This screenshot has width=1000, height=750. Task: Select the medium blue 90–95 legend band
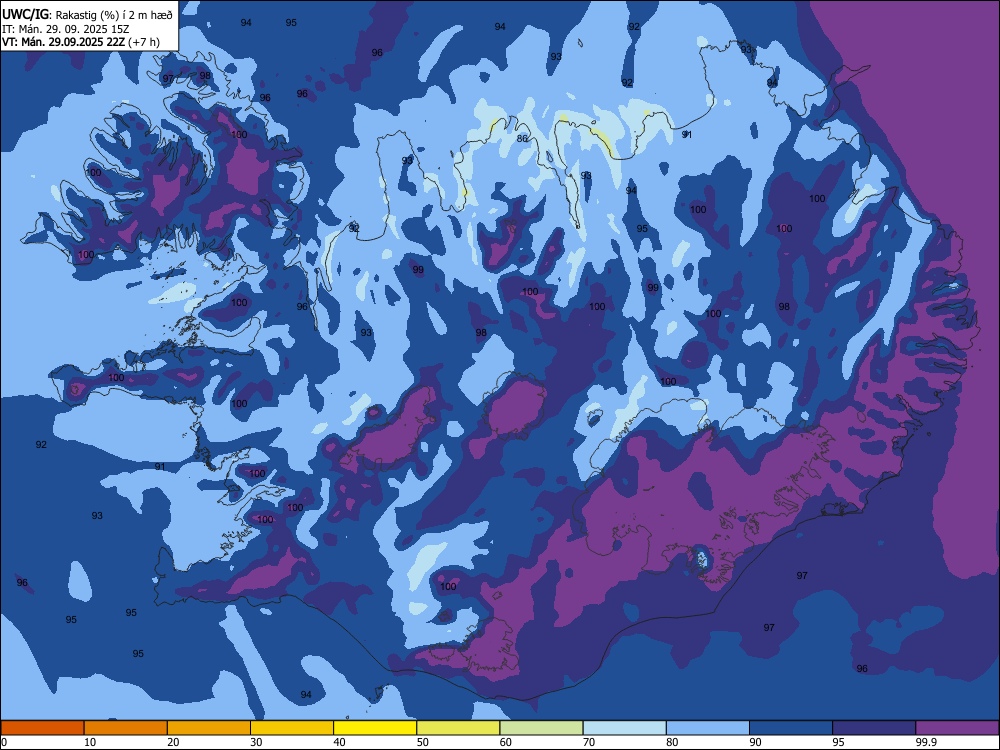[x=791, y=728]
